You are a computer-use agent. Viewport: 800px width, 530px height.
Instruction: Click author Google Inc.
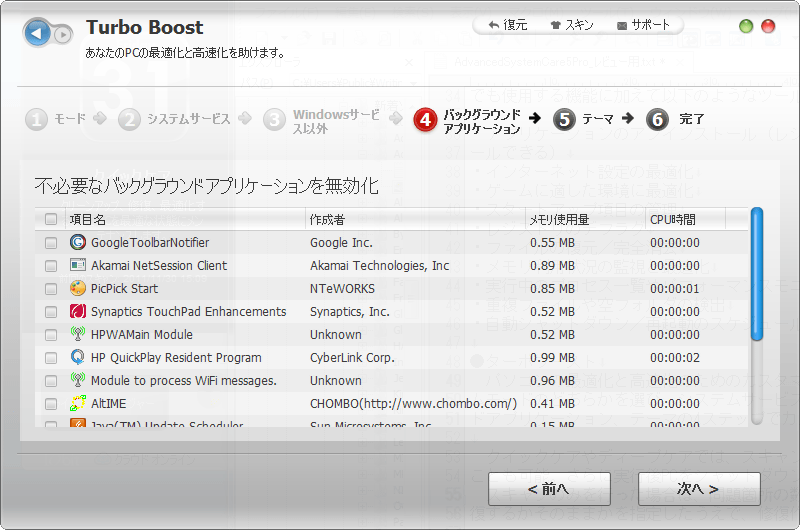pos(341,243)
